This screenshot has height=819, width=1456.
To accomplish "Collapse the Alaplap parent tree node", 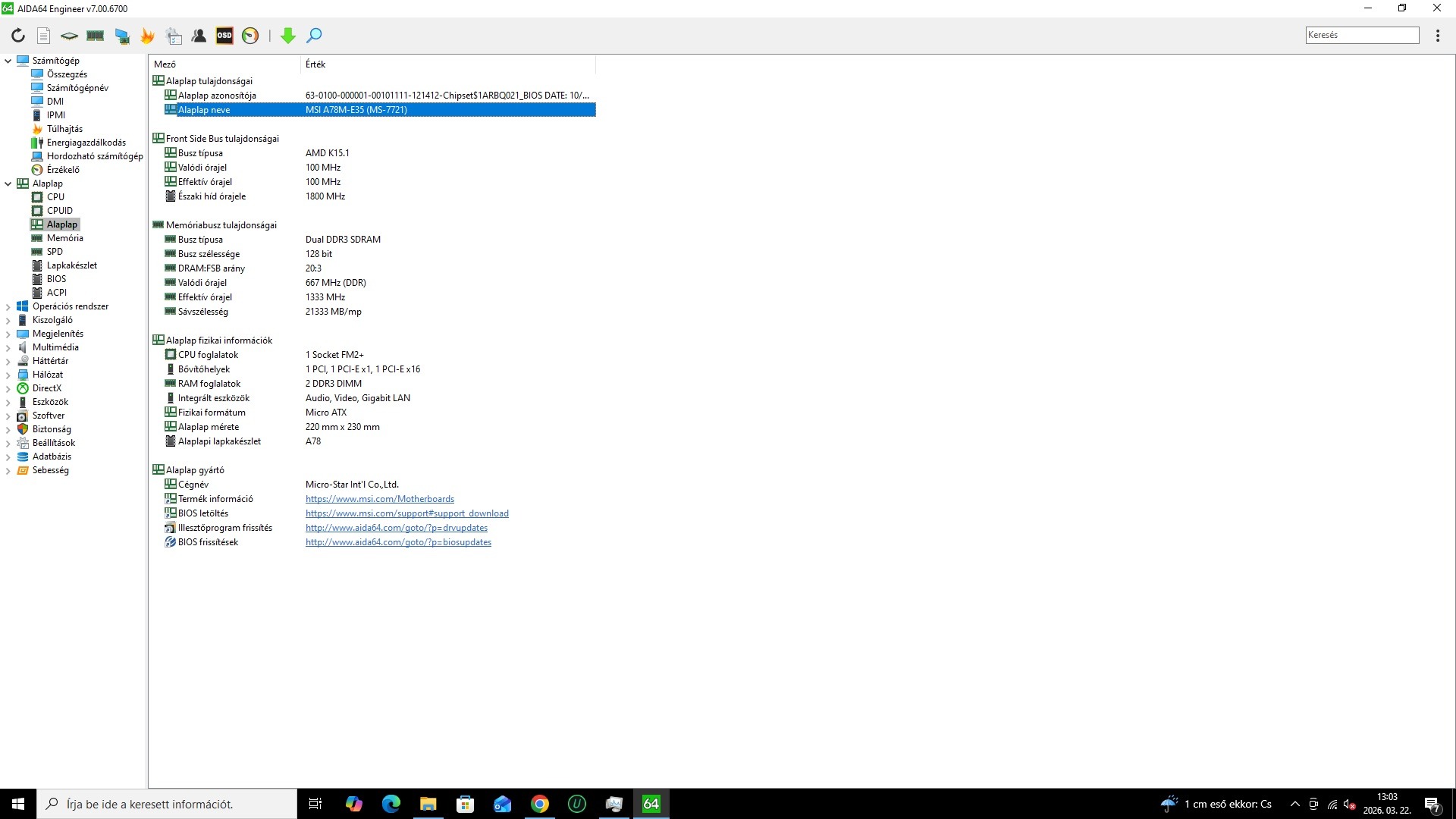I will [x=8, y=184].
